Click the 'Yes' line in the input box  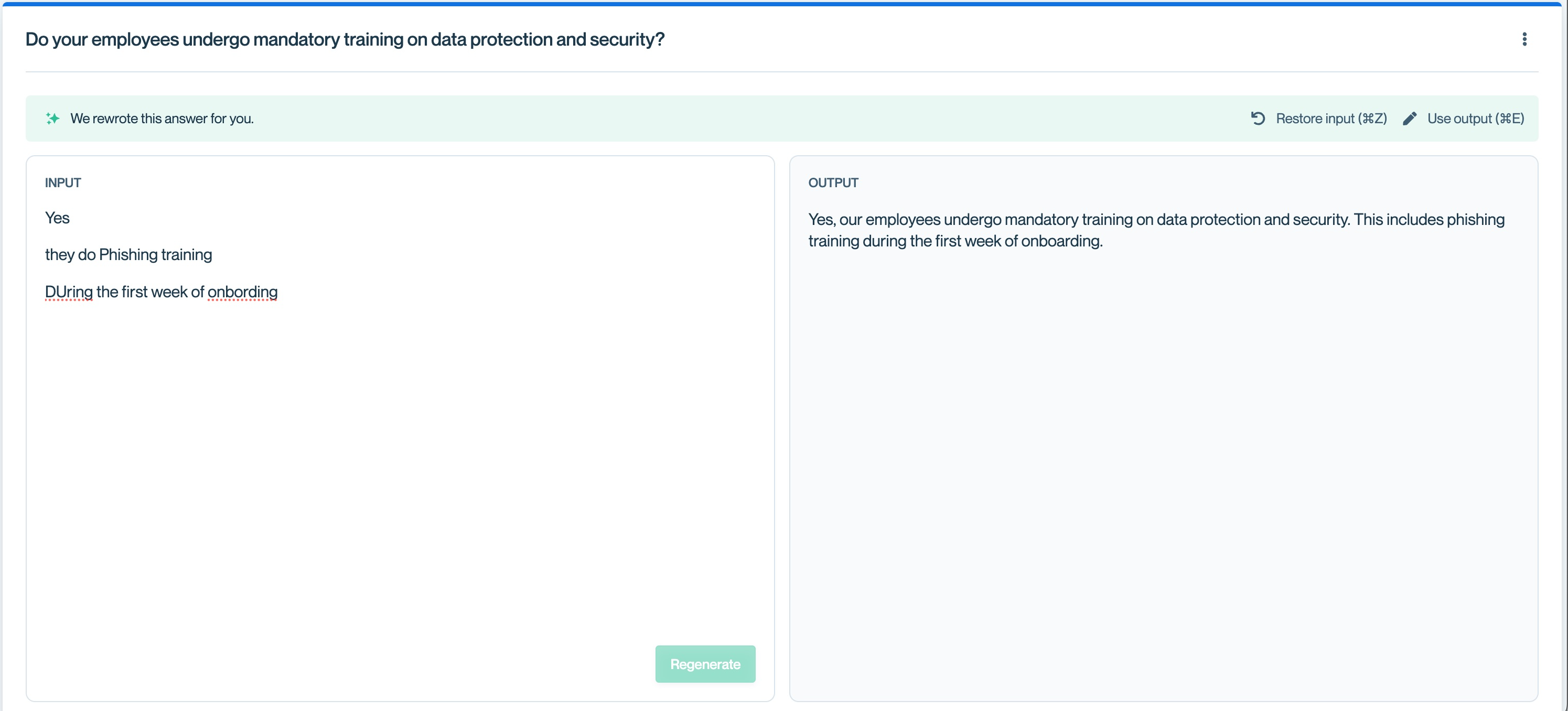57,218
